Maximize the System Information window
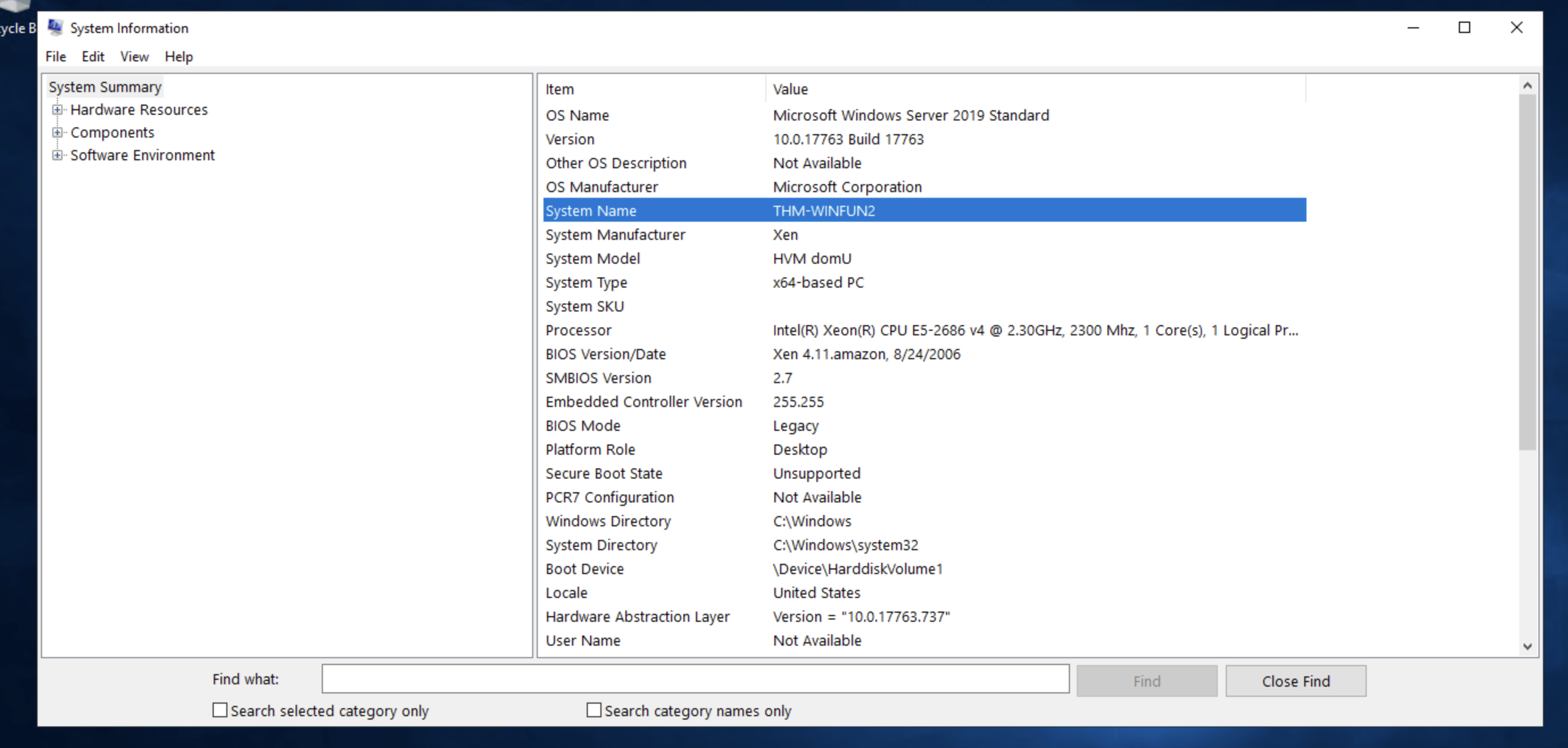 1465,27
